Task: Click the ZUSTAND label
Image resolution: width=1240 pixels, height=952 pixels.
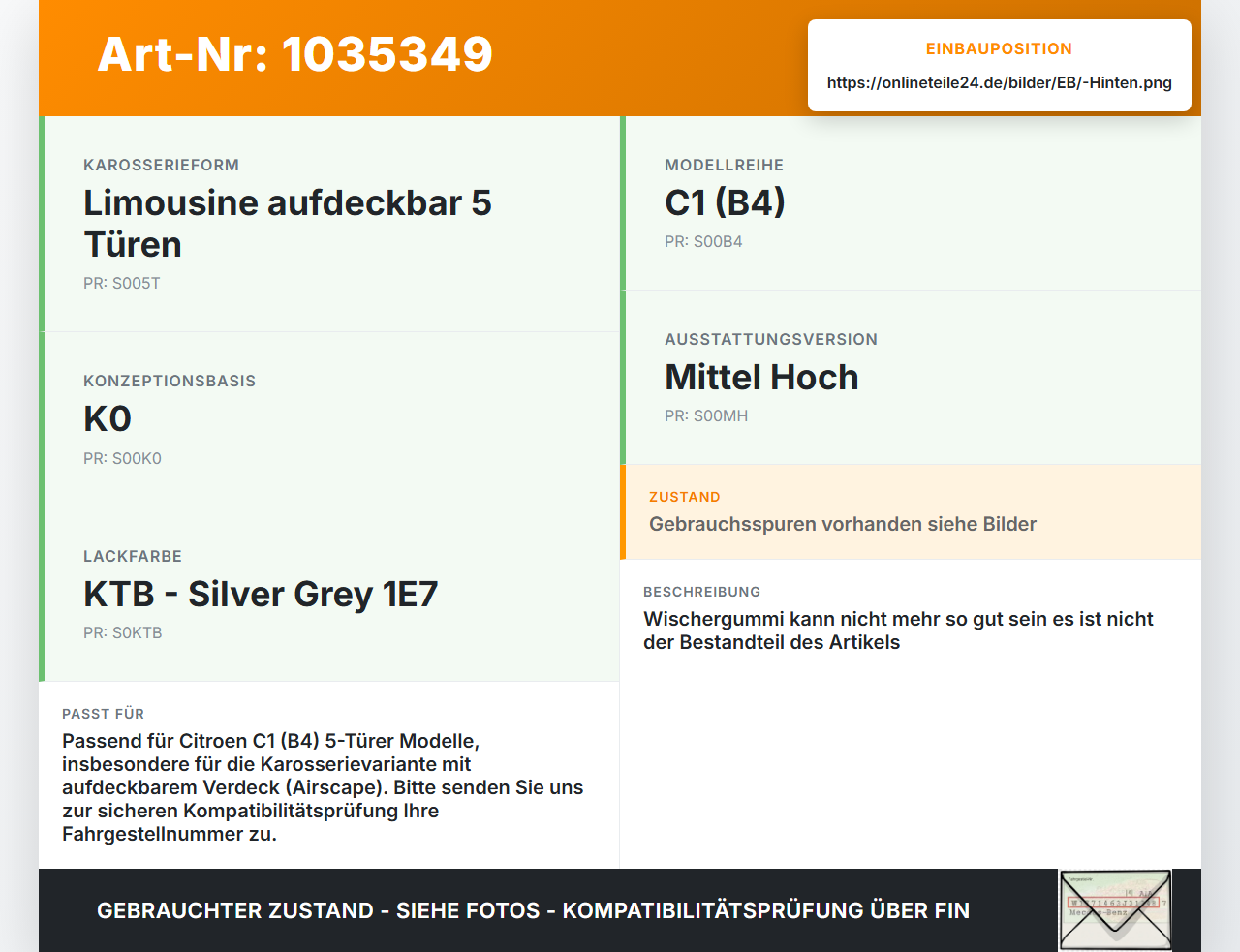Action: click(x=685, y=497)
